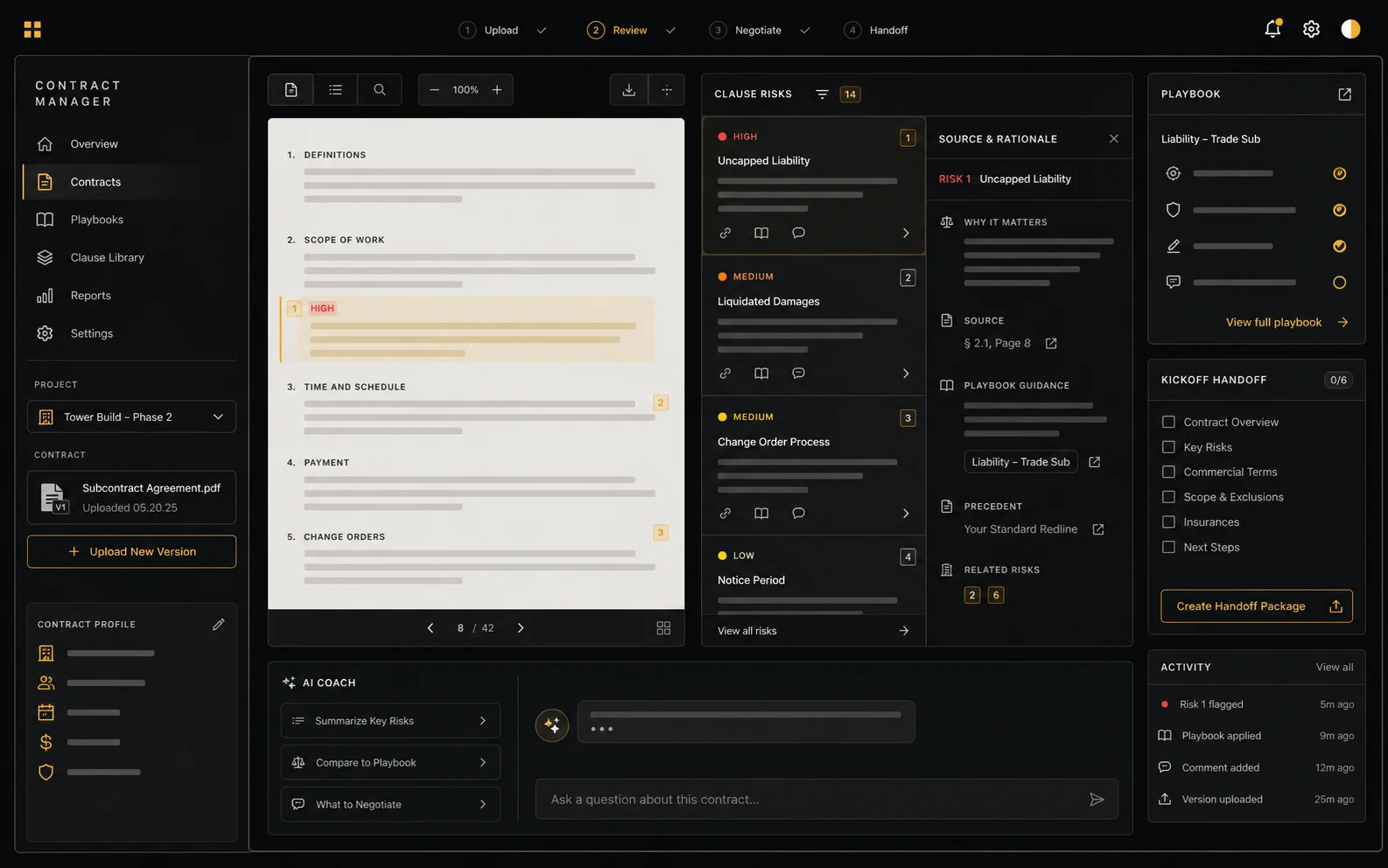Filter clause risks list

822,94
